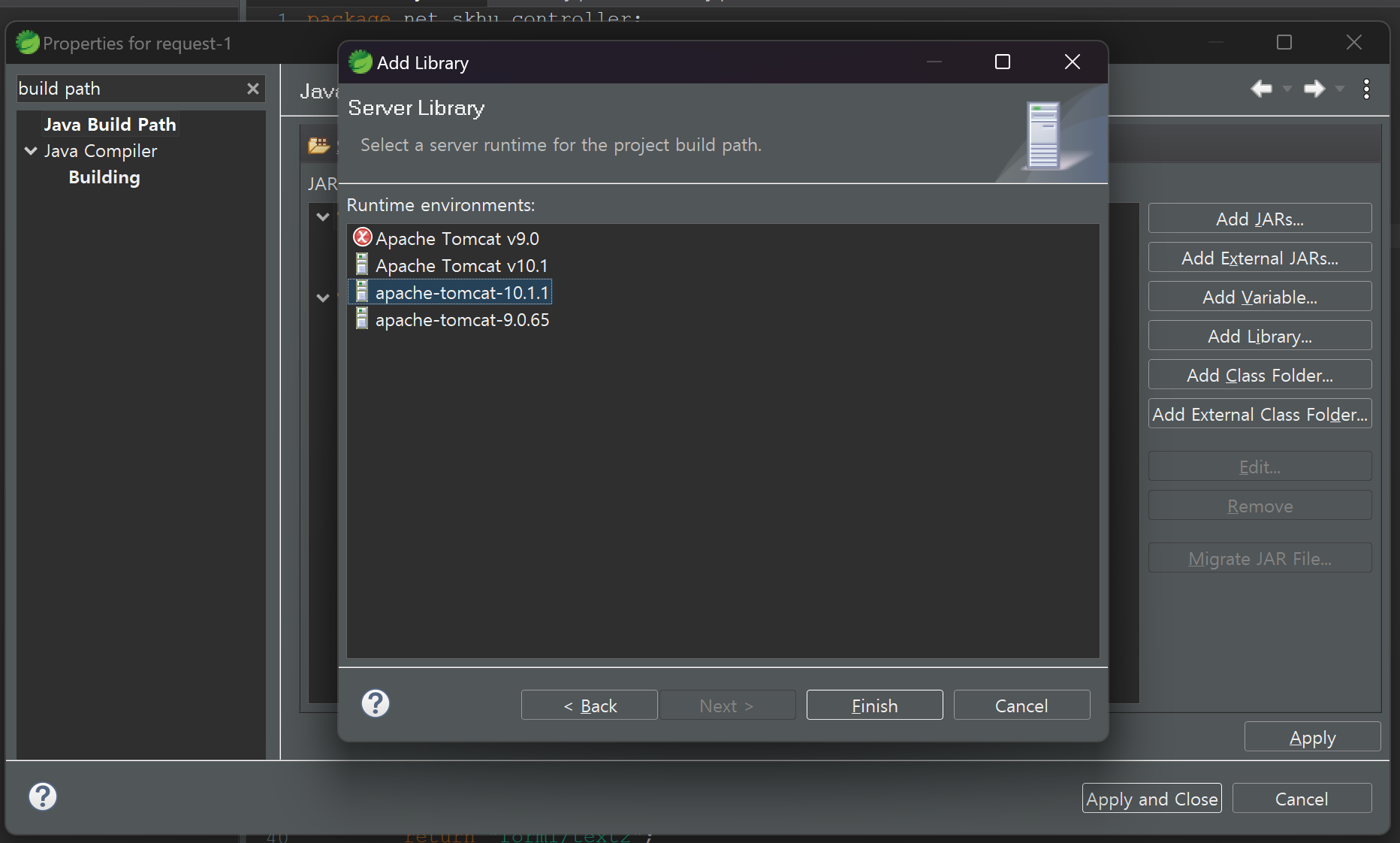The image size is (1400, 843).
Task: Clear the build path filter text
Action: tap(253, 89)
